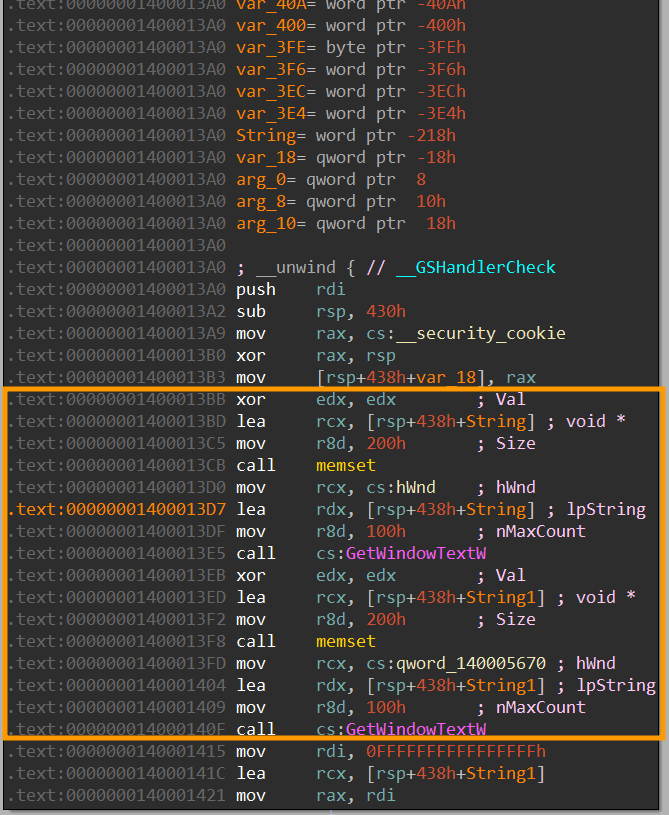This screenshot has height=815, width=669.
Task: Click the __GSHandlerCheck comment text
Action: (475, 267)
